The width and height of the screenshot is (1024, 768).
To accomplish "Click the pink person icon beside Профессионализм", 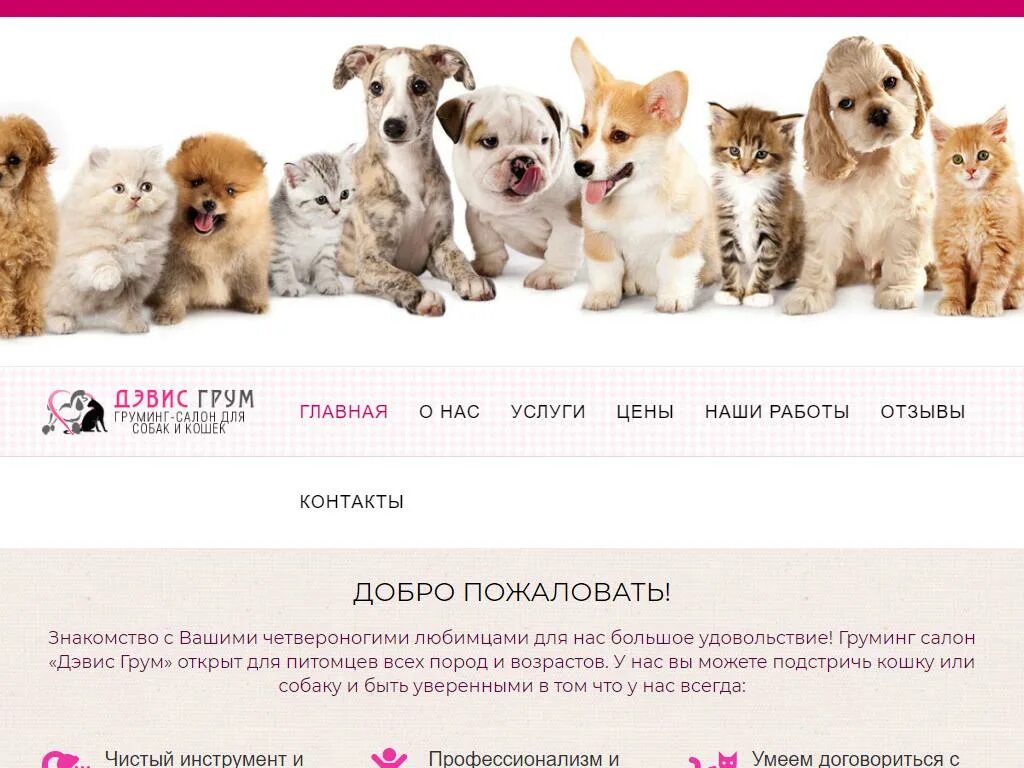I will pyautogui.click(x=389, y=758).
